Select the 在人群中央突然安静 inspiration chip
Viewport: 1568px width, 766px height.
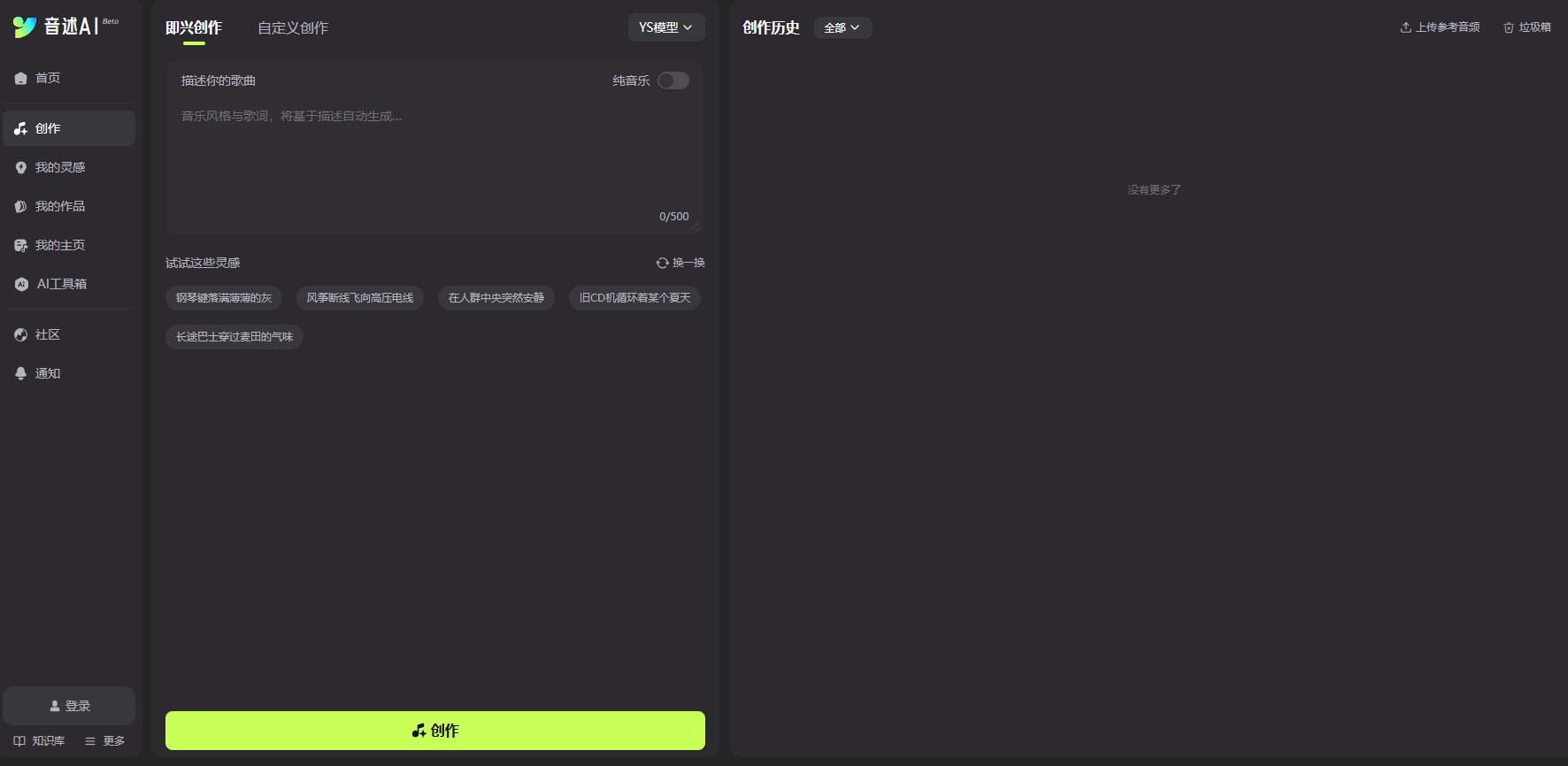pos(496,298)
